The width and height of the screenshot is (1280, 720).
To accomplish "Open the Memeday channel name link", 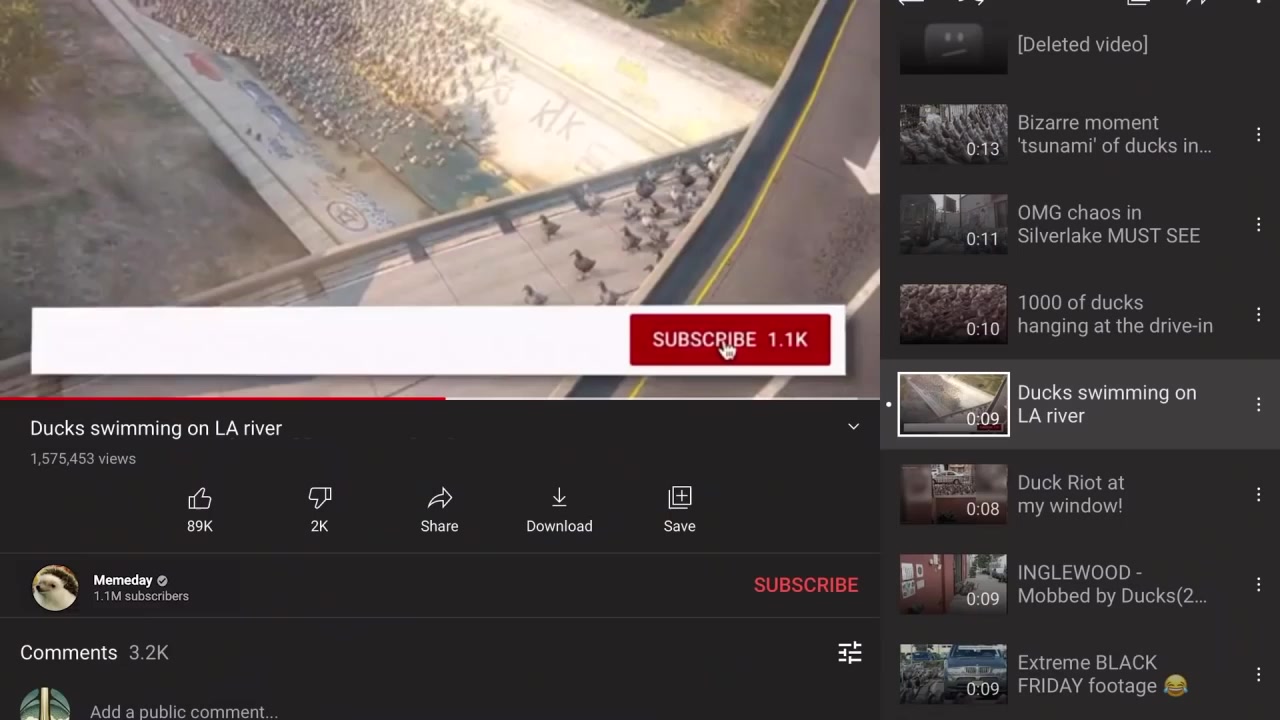I will [123, 580].
